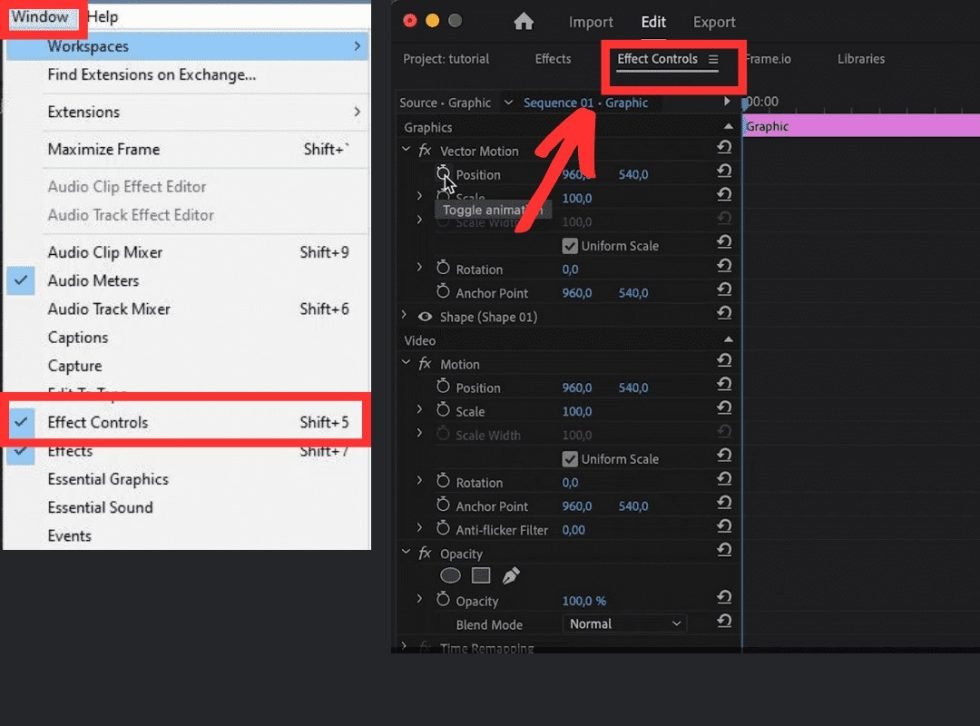Select the pen mask tool under Opacity
The image size is (980, 726).
pos(511,576)
